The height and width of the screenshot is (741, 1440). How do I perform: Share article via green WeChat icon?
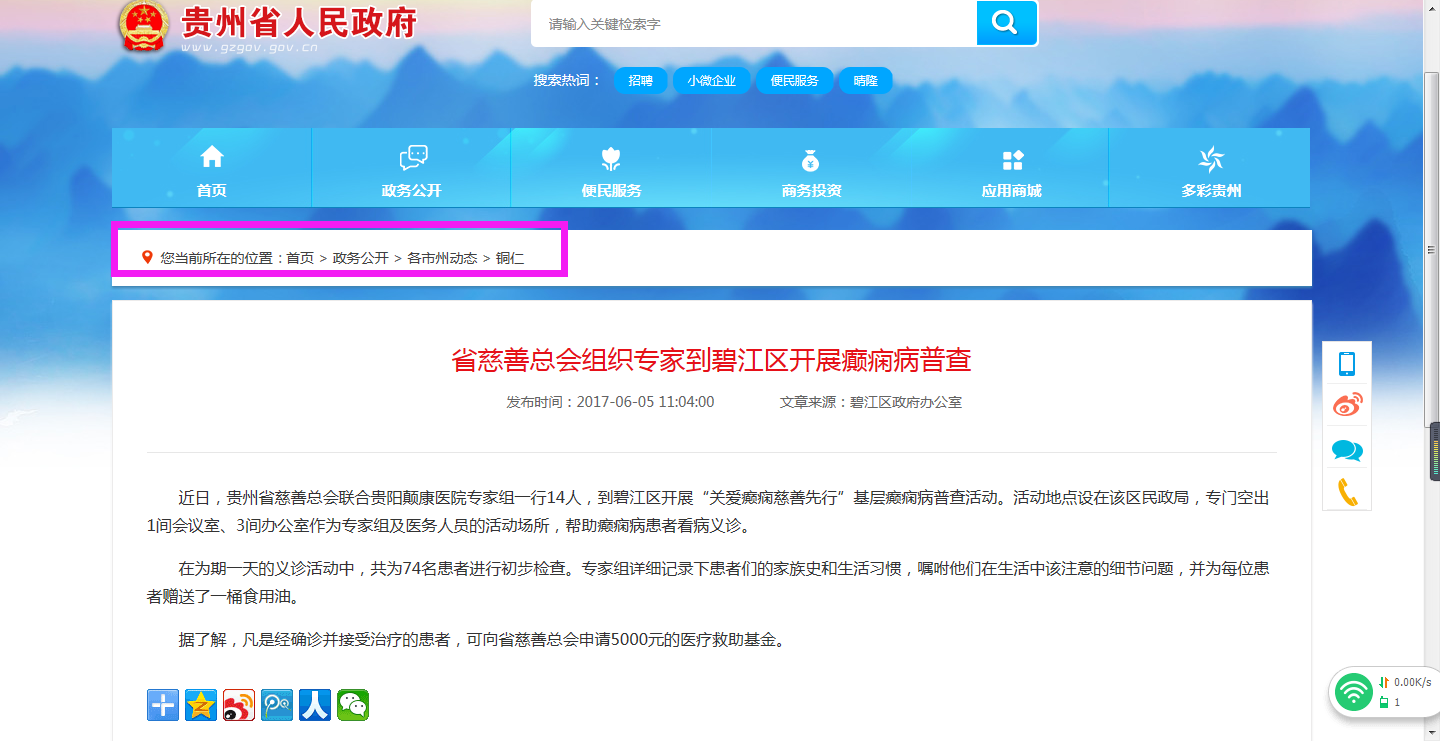[353, 705]
